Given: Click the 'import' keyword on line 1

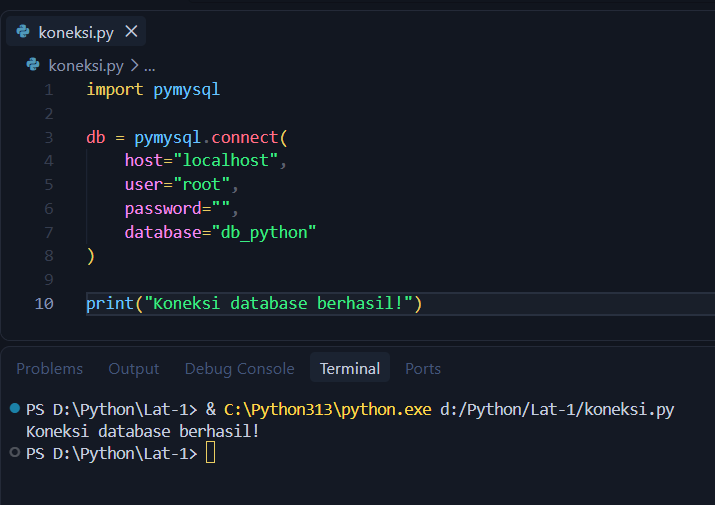Looking at the screenshot, I should (x=114, y=90).
